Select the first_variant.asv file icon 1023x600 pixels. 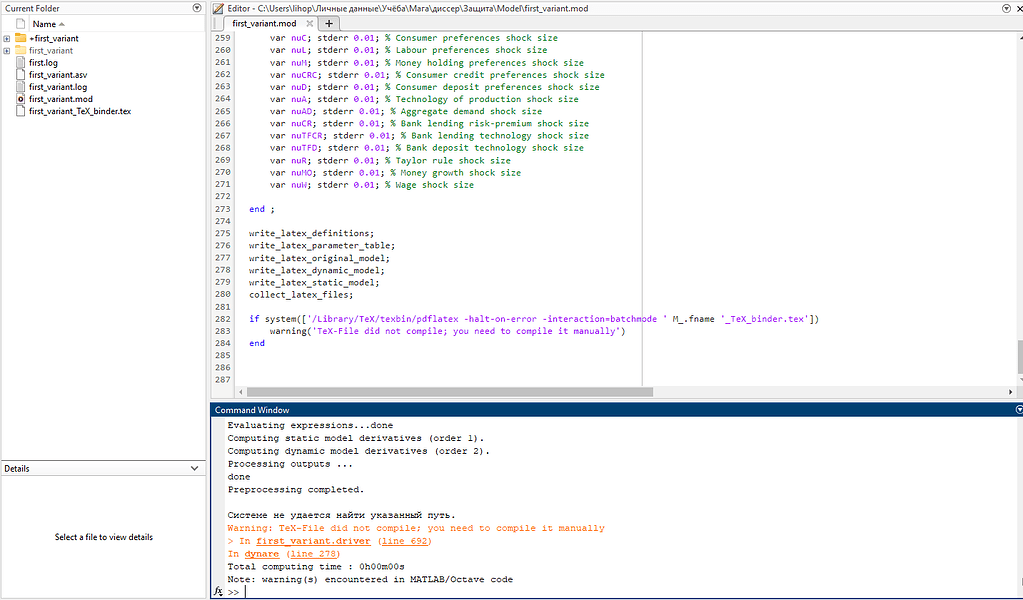(20, 75)
